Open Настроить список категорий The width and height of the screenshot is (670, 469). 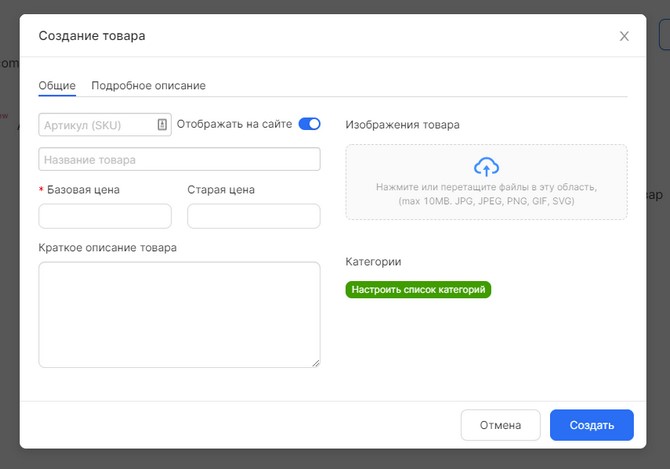(x=419, y=290)
